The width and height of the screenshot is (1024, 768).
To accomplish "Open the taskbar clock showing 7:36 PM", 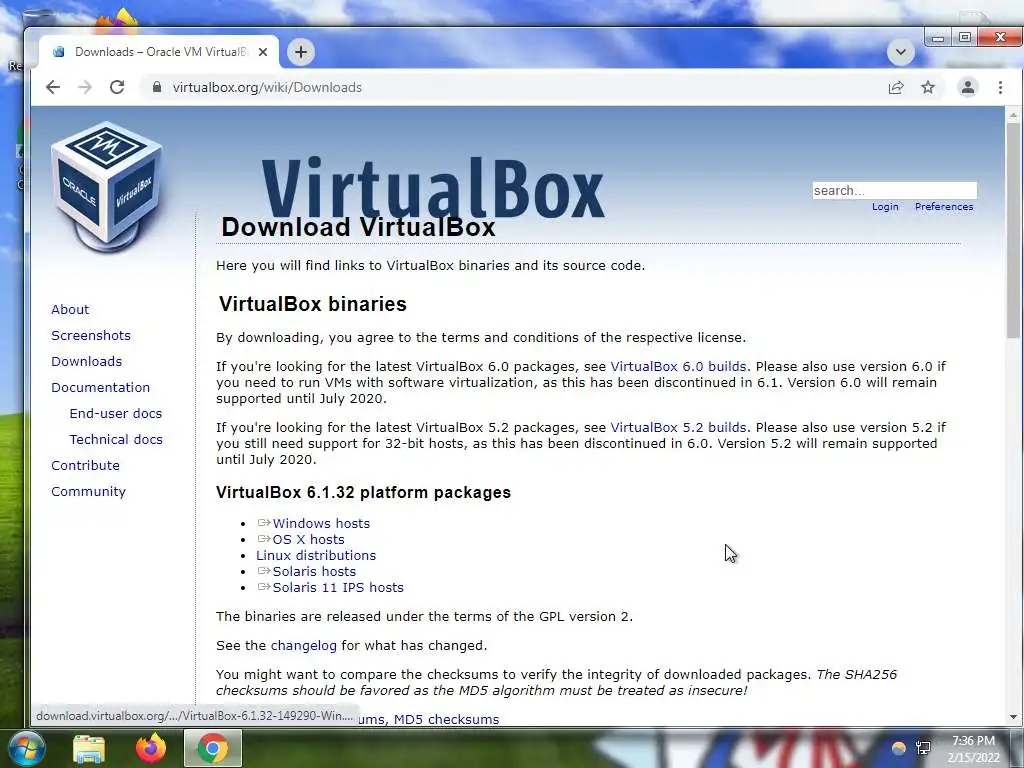I will pyautogui.click(x=974, y=749).
